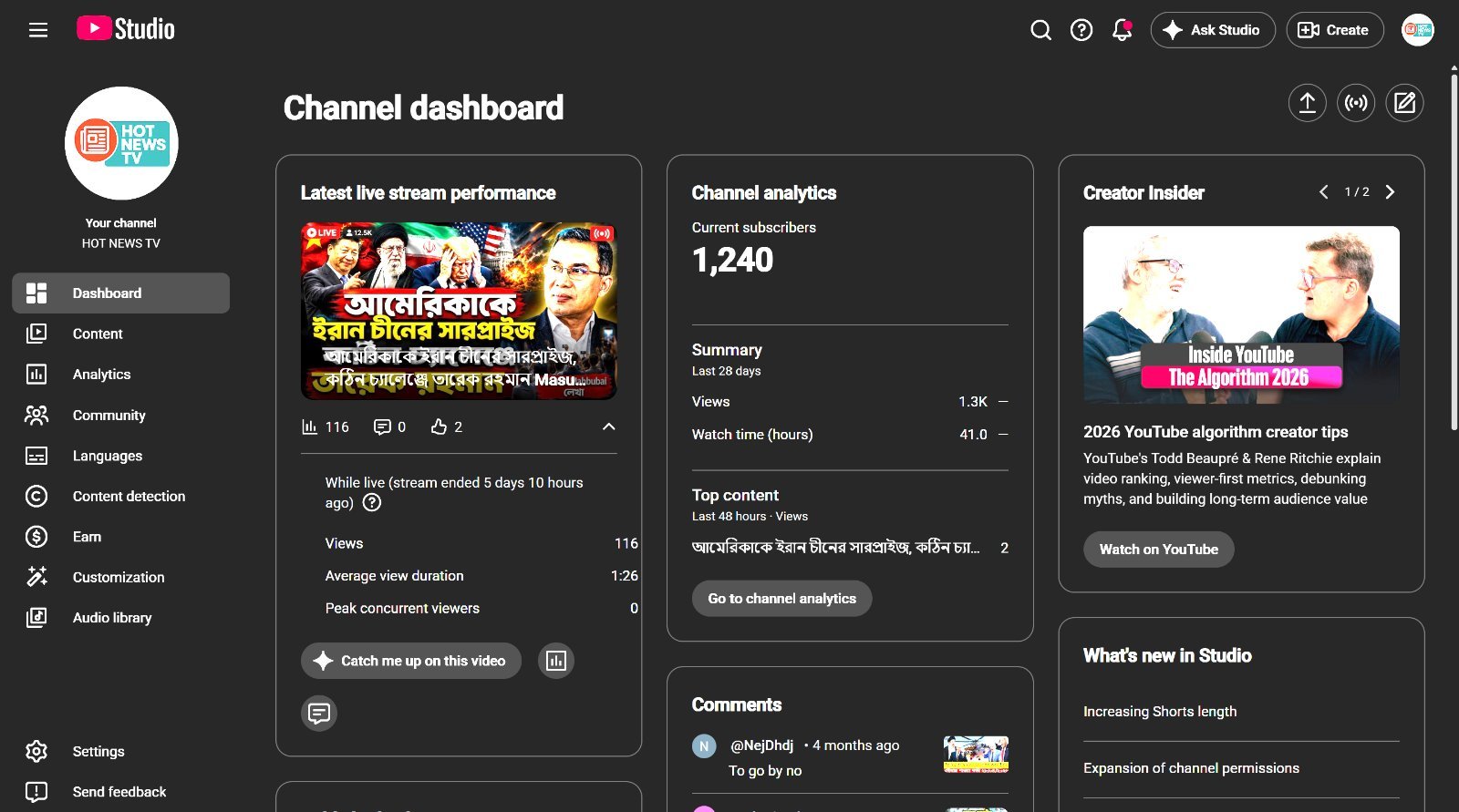
Task: Open Community in the sidebar
Action: [x=121, y=416]
